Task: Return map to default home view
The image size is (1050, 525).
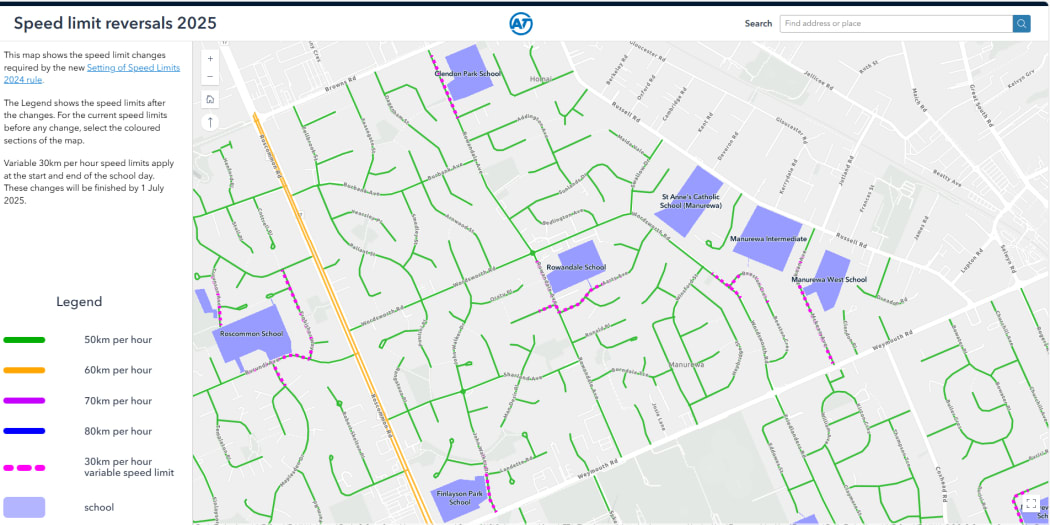Action: pos(210,99)
